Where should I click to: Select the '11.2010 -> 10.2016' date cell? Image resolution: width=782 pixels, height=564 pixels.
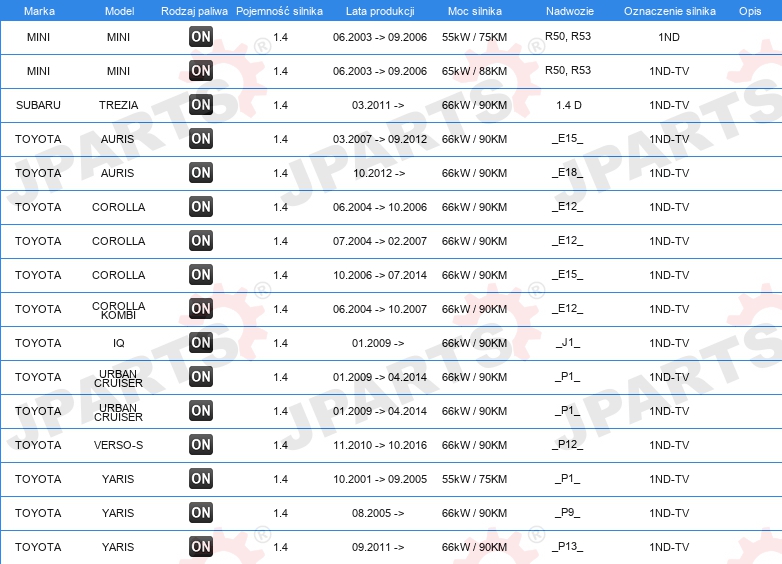pyautogui.click(x=380, y=445)
